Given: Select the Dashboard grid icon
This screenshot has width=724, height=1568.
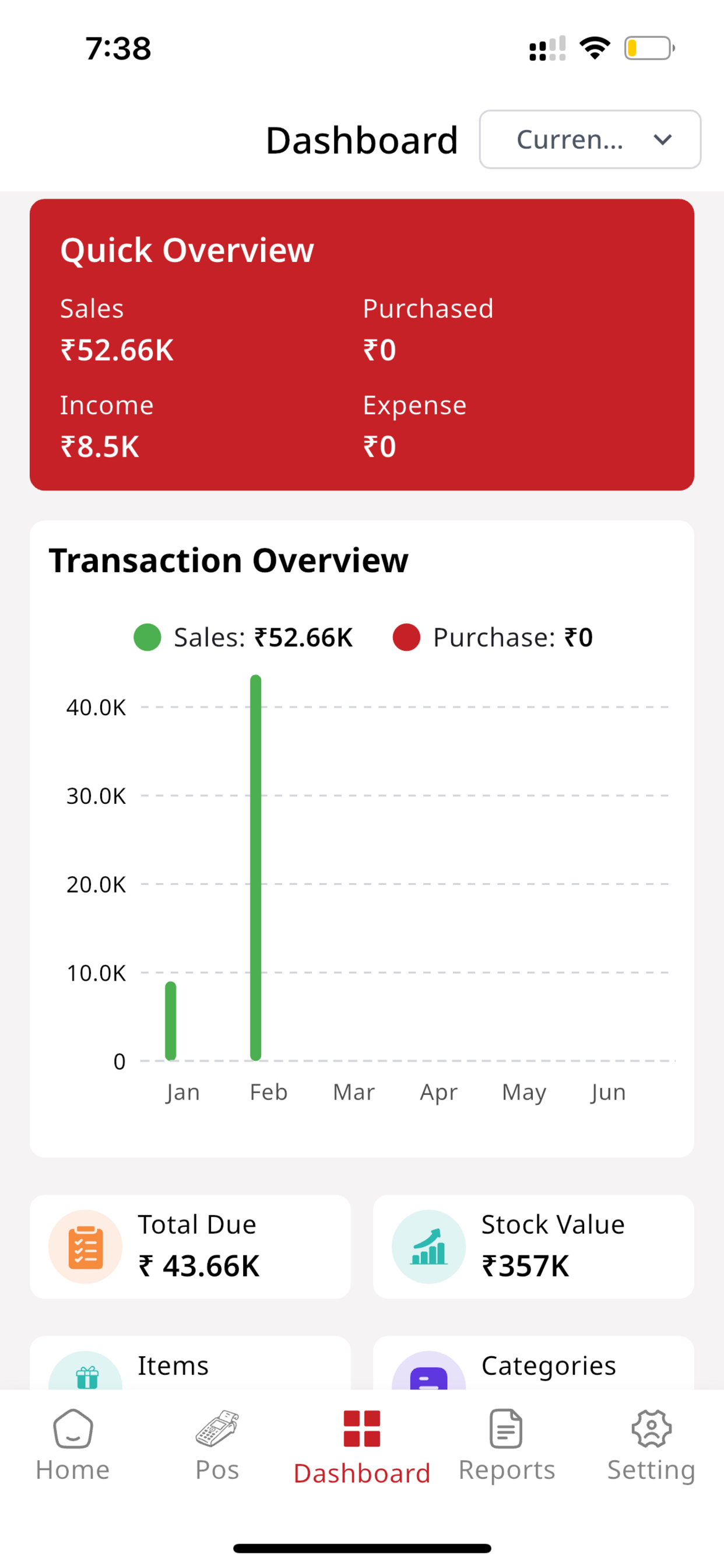Looking at the screenshot, I should [x=362, y=1428].
